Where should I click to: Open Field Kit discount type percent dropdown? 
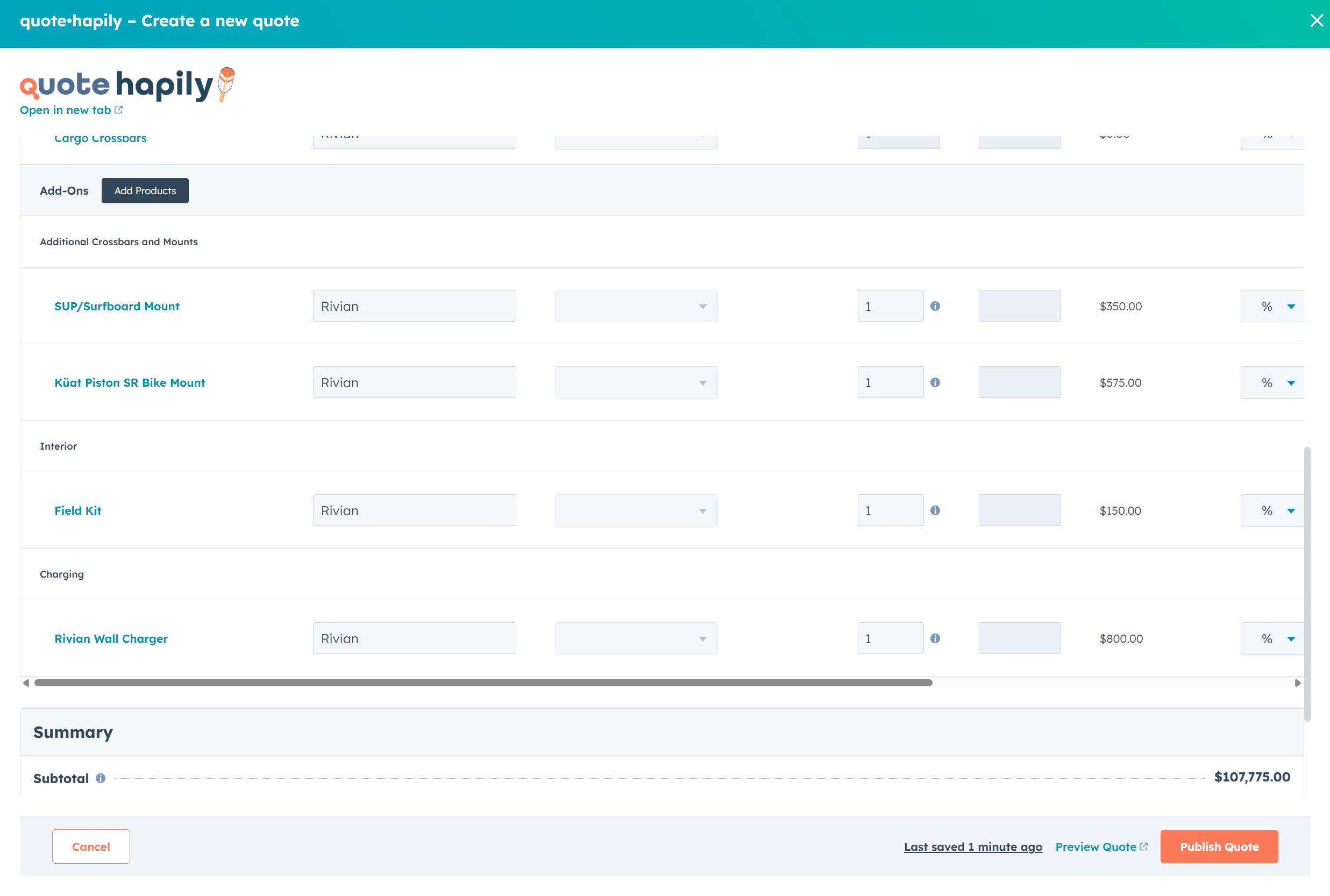(1273, 510)
